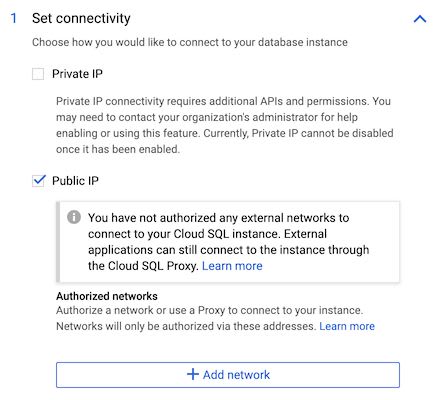Click the plus icon beside Add network
The width and height of the screenshot is (441, 400).
pos(193,374)
